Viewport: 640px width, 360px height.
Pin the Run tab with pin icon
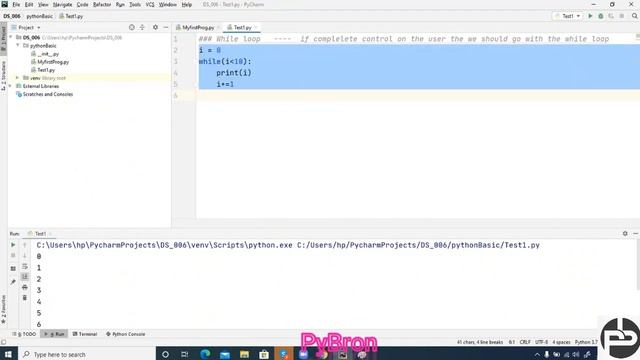coord(13,282)
